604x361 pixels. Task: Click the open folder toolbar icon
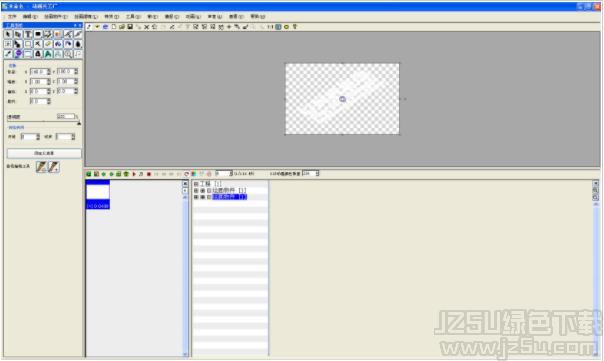(122, 27)
